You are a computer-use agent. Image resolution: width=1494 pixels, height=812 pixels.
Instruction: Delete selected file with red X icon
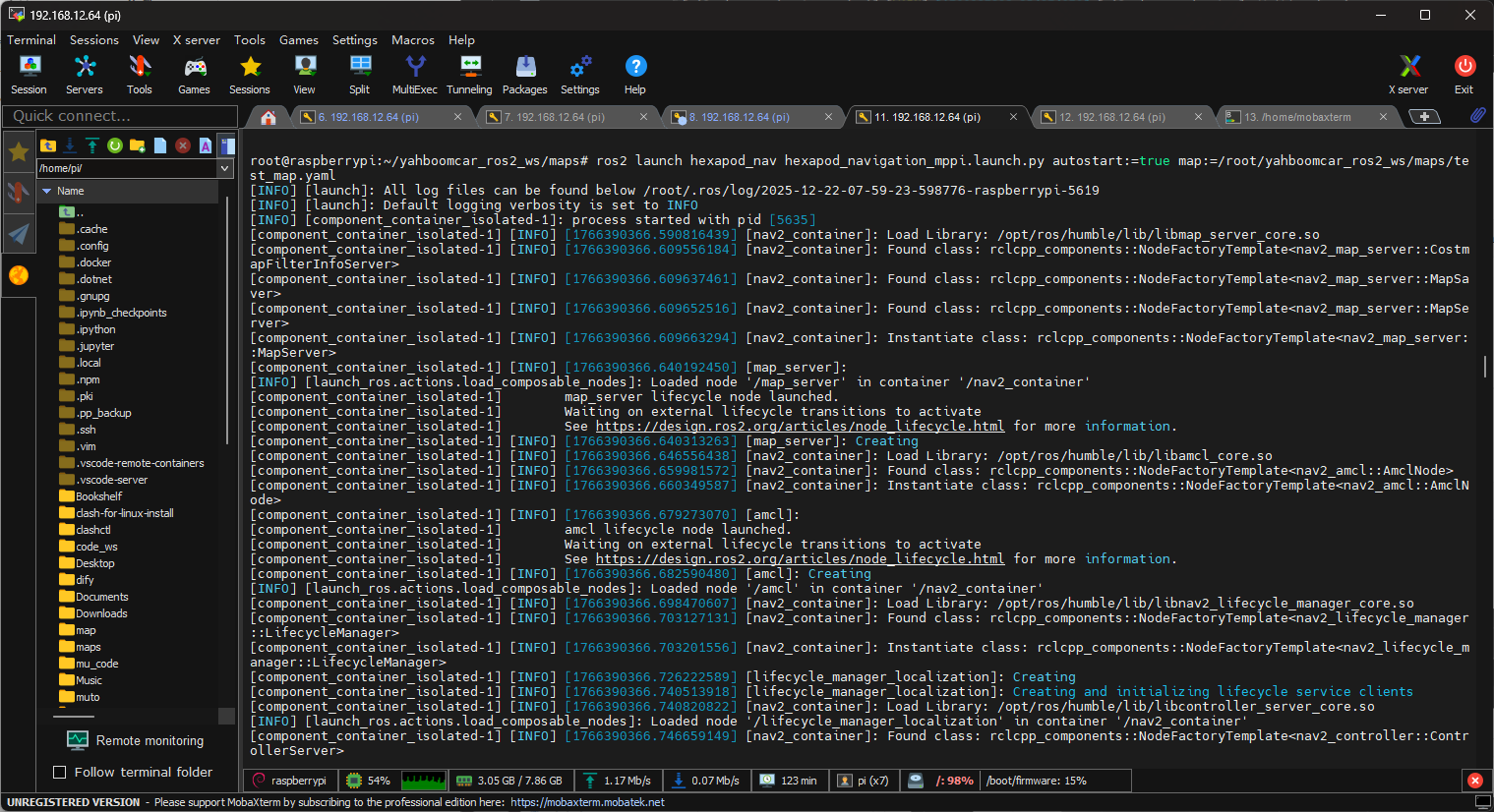[x=183, y=145]
